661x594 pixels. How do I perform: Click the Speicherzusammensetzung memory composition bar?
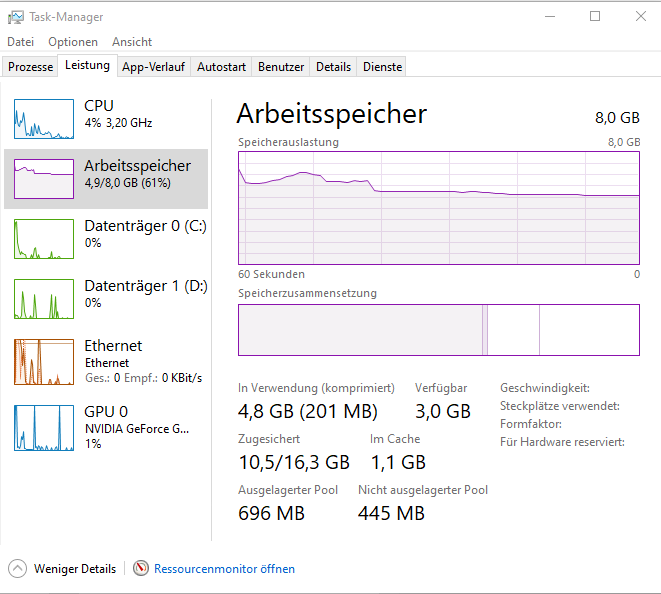[x=438, y=330]
